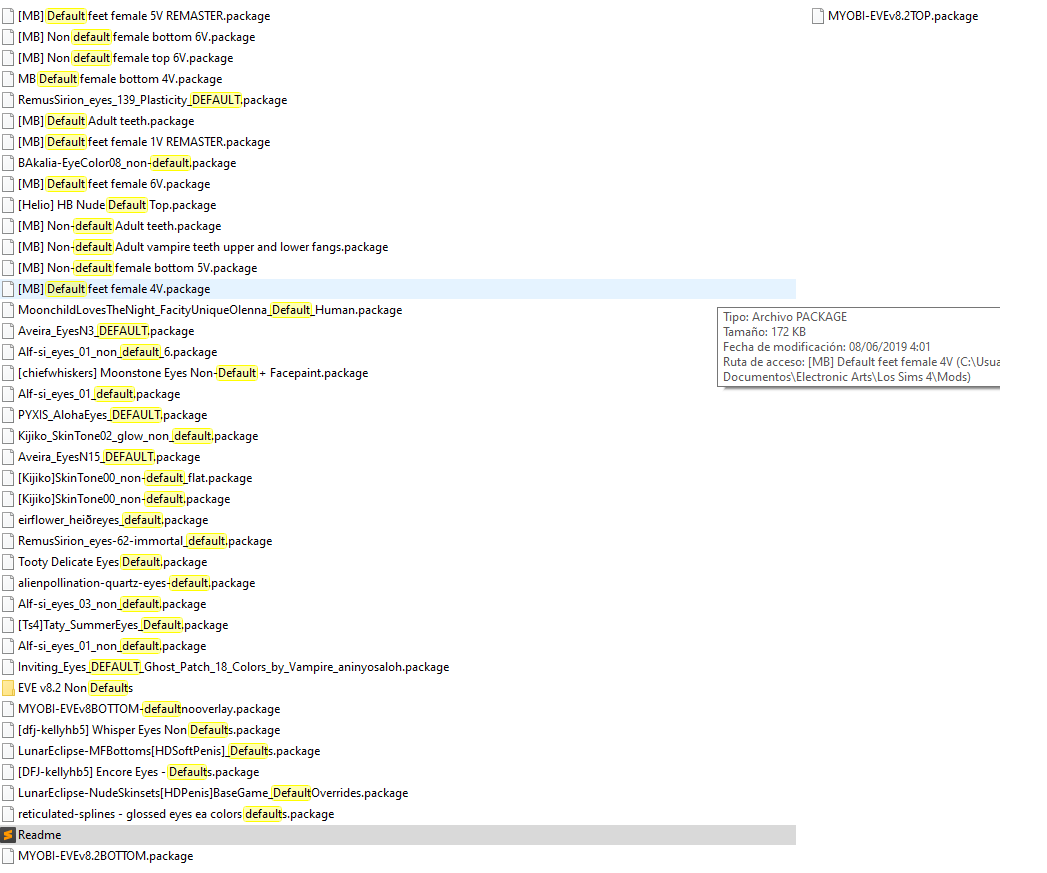Click file icon of Aveira_EyesN3_DEFAULT.package
1047x873 pixels.
pos(8,331)
